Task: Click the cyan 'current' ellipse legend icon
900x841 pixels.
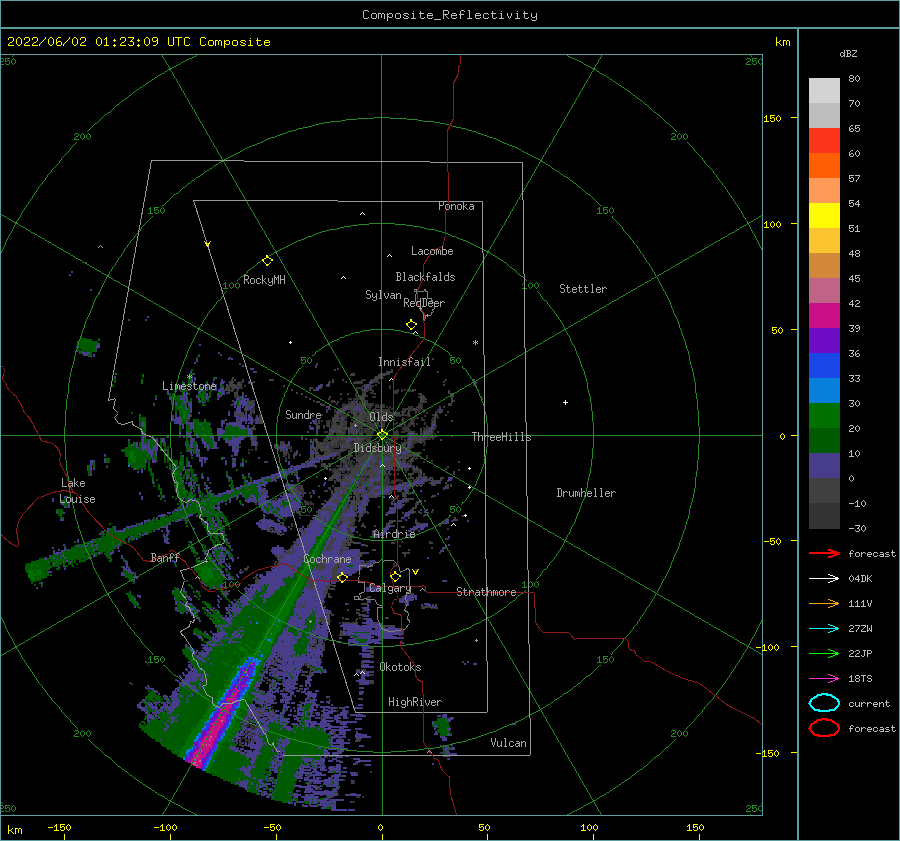Action: [824, 703]
